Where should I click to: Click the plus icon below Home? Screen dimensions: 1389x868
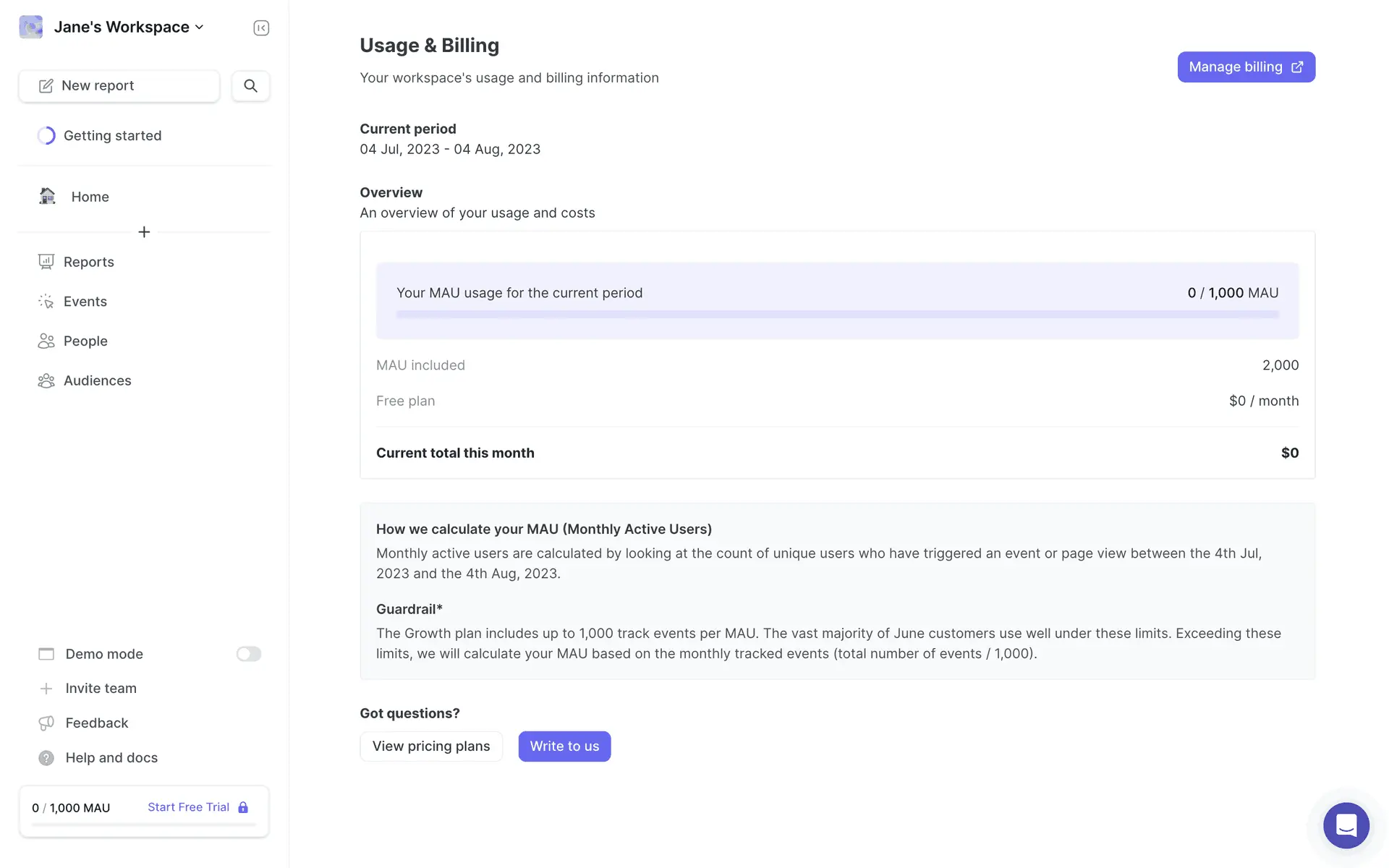click(144, 232)
